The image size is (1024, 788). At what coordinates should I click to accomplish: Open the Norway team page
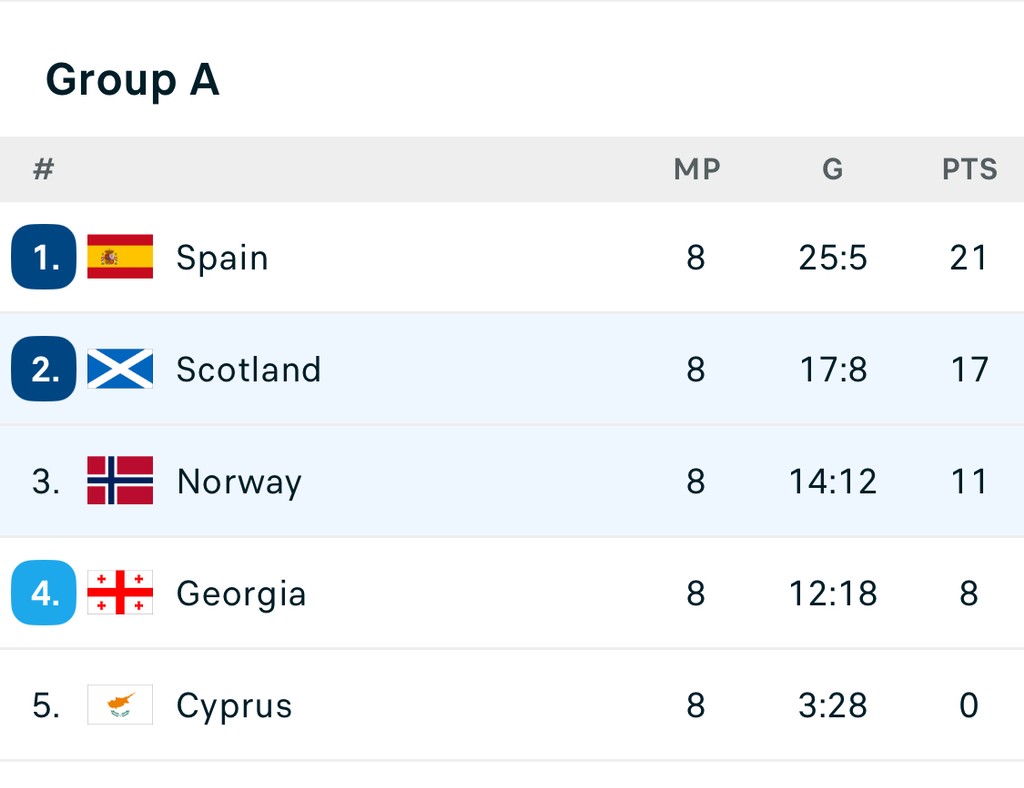(x=239, y=482)
